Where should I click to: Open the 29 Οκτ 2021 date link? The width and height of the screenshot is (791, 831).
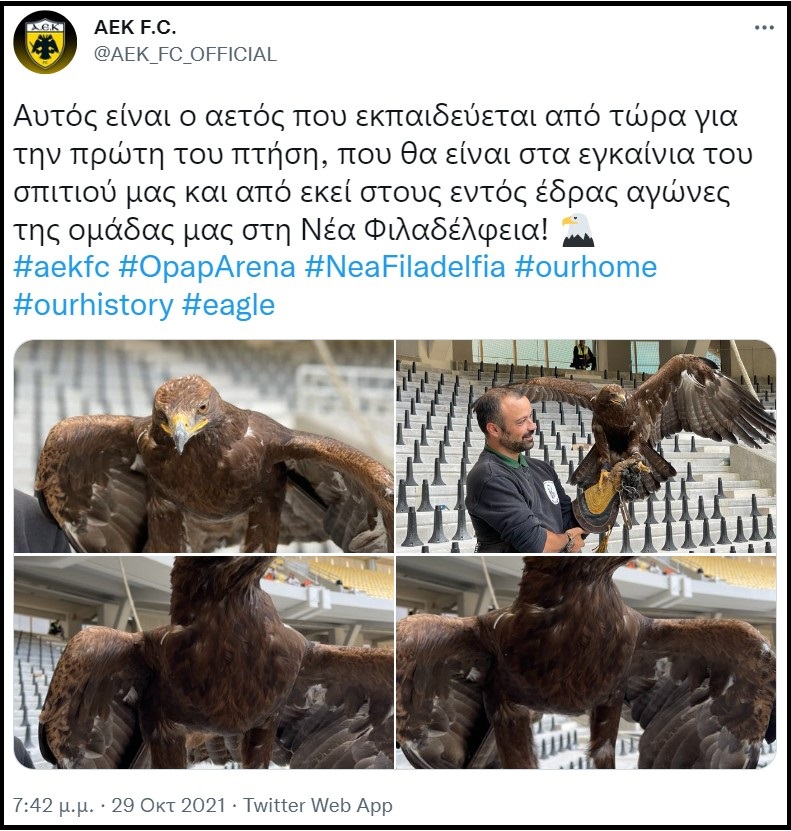pyautogui.click(x=168, y=806)
